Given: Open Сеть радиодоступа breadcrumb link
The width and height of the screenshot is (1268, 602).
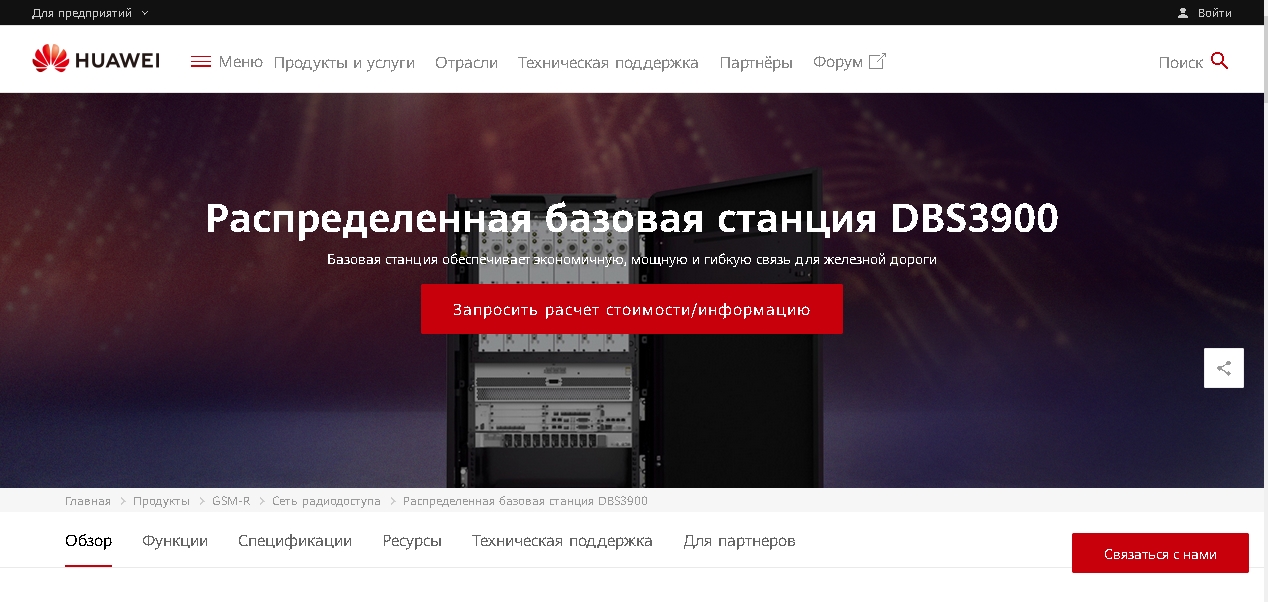Looking at the screenshot, I should click(x=326, y=501).
